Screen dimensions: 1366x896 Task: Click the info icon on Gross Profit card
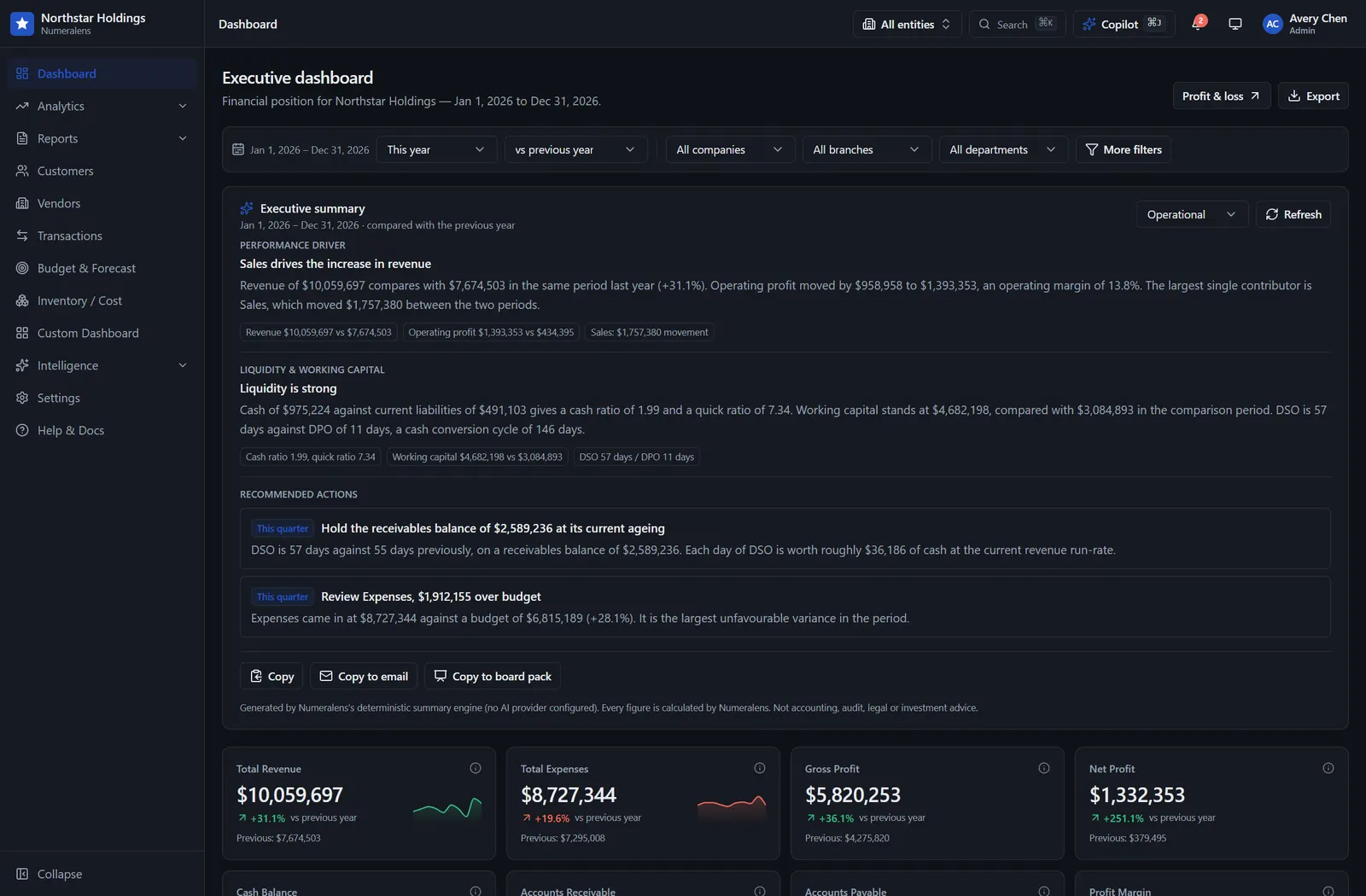click(x=1044, y=768)
